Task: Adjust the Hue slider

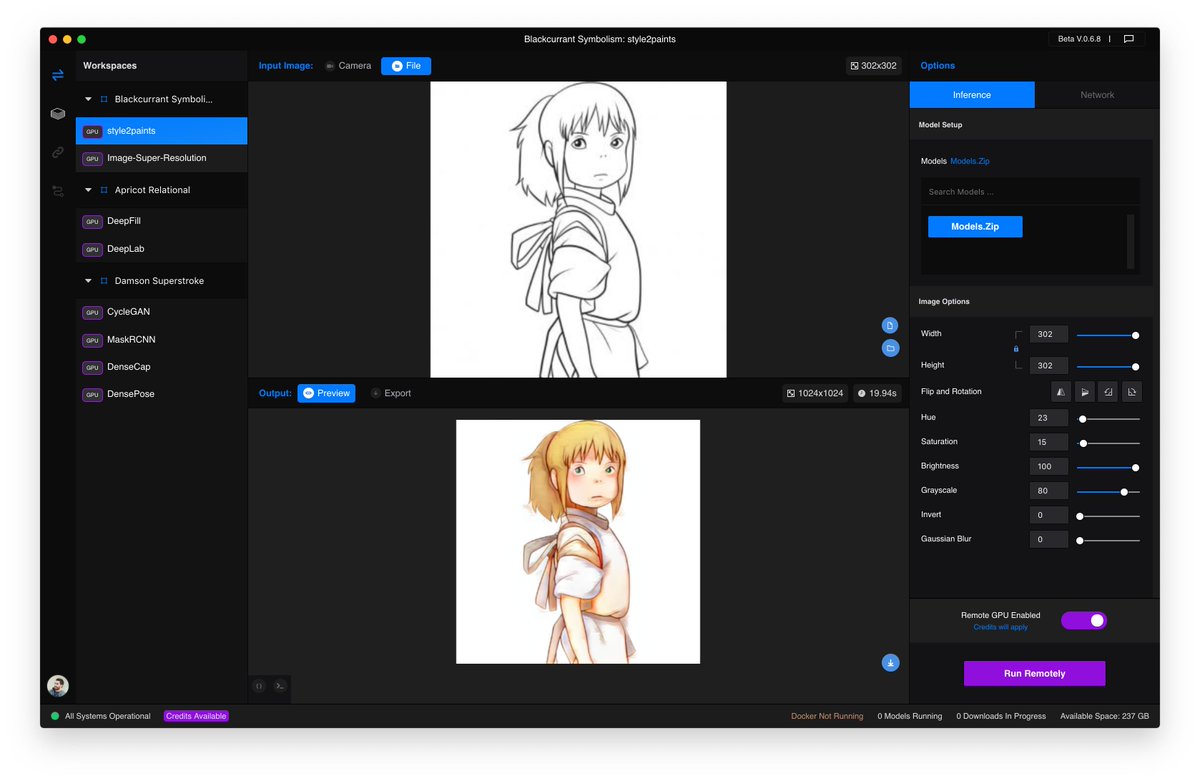Action: click(1108, 419)
